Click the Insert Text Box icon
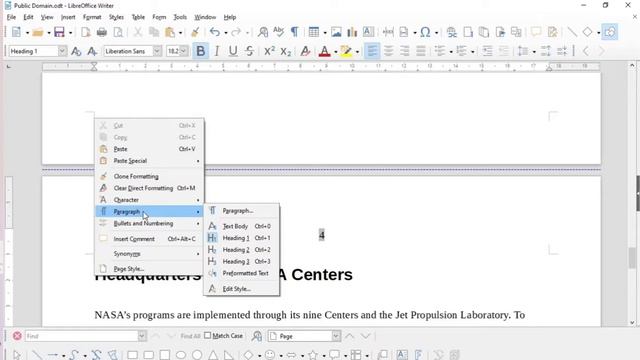This screenshot has height=360, width=640. click(368, 32)
